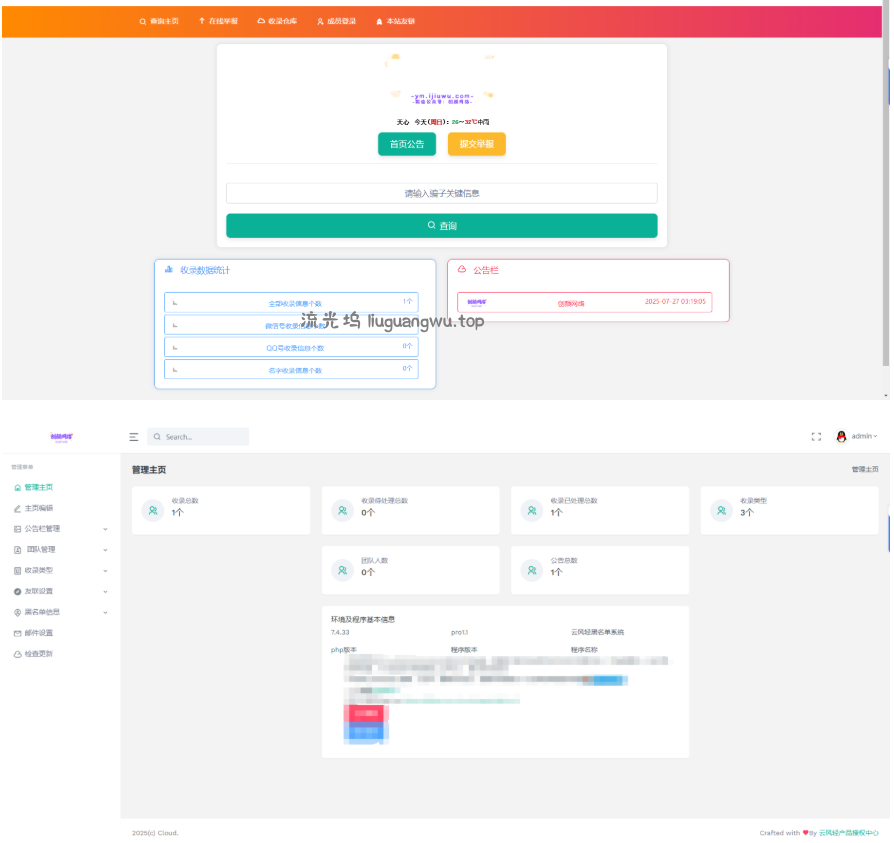This screenshot has width=894, height=843.
Task: Click the hamburger menu toggle icon
Action: point(134,437)
